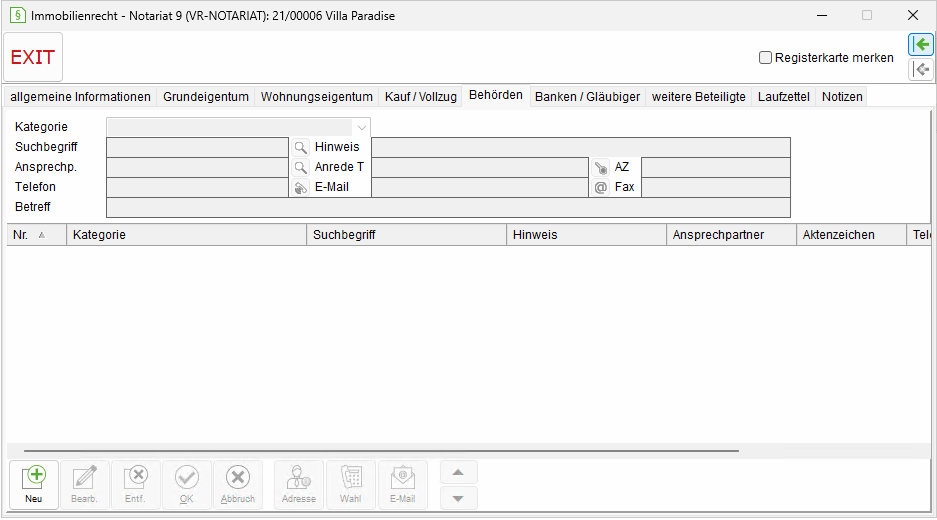This screenshot has width=937, height=520.
Task: Open weitere Beteiligte tab
Action: (x=699, y=97)
